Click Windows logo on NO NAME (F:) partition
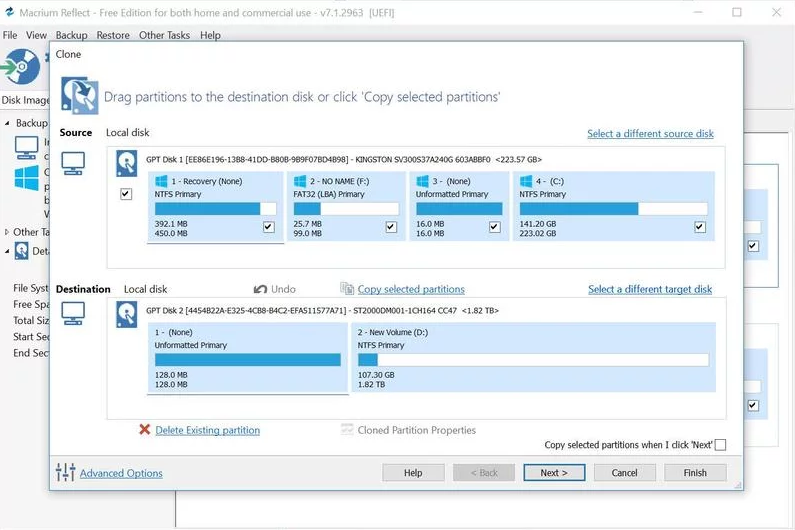Screen dimensions: 795x530 coord(300,181)
